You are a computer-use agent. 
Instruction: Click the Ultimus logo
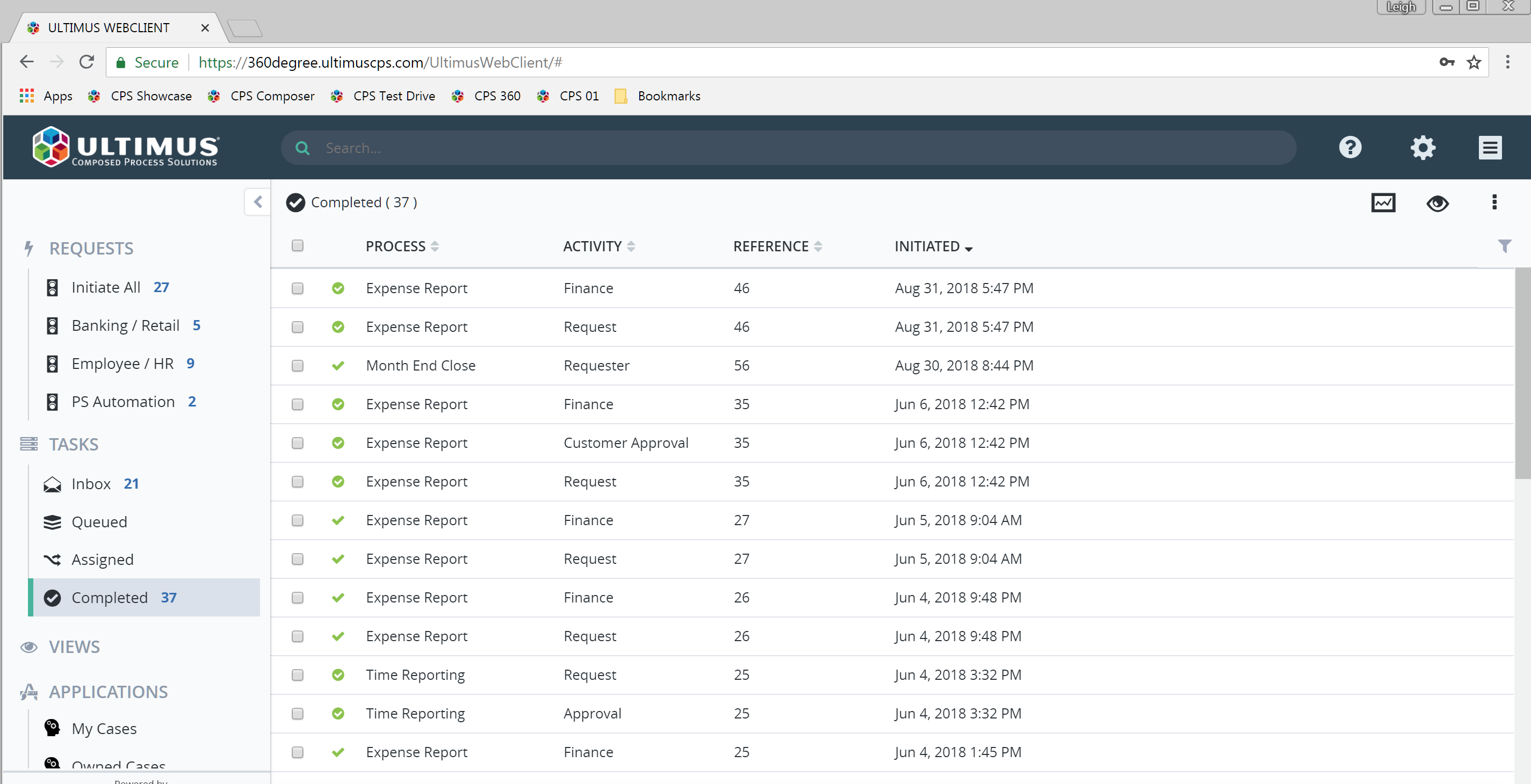pos(126,147)
